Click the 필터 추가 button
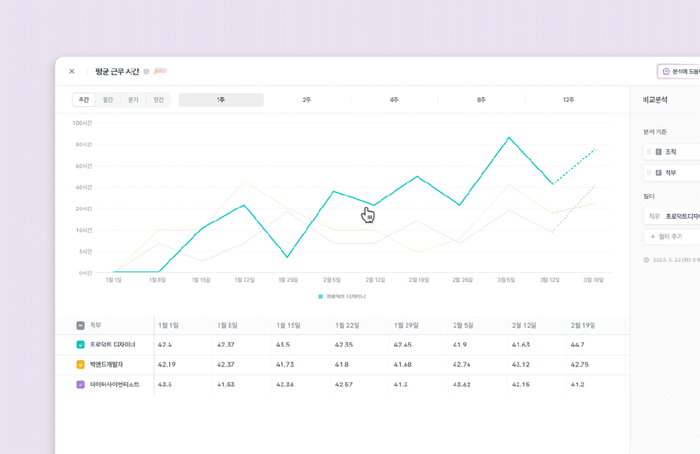 click(x=672, y=237)
